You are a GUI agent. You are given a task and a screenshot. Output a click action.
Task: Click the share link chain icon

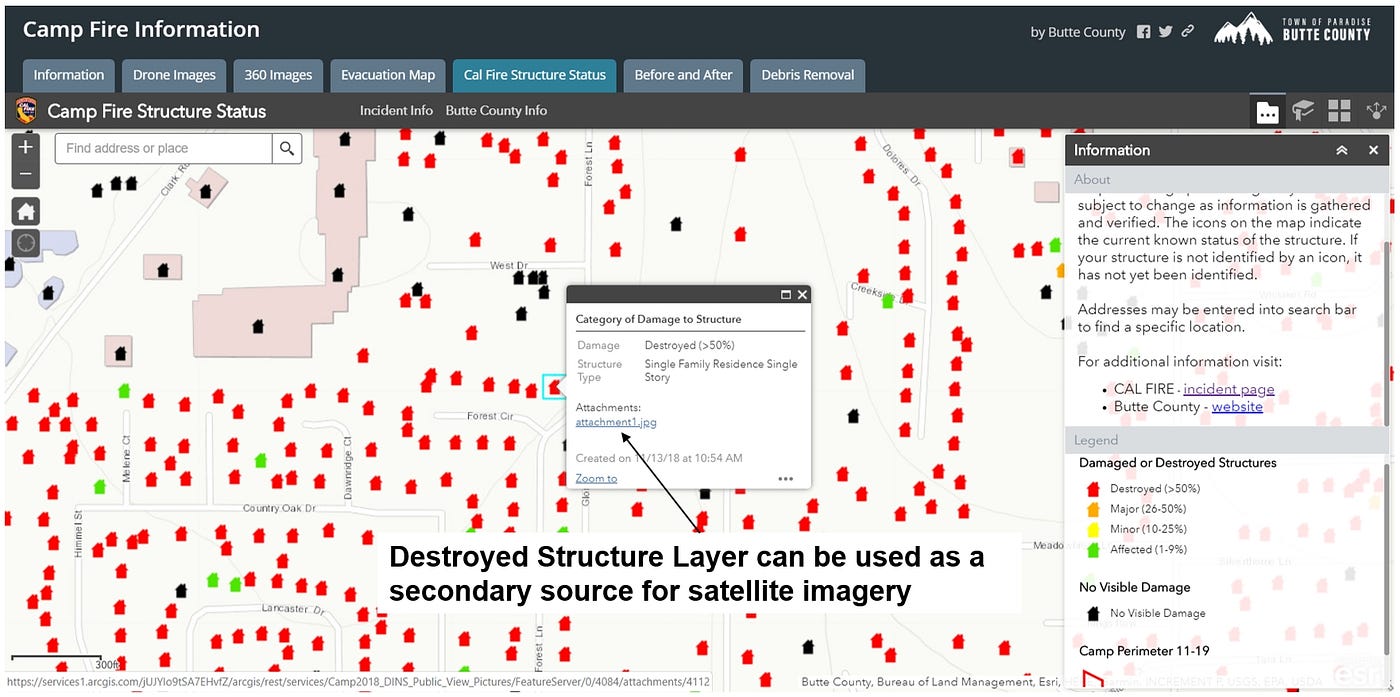(x=1188, y=32)
